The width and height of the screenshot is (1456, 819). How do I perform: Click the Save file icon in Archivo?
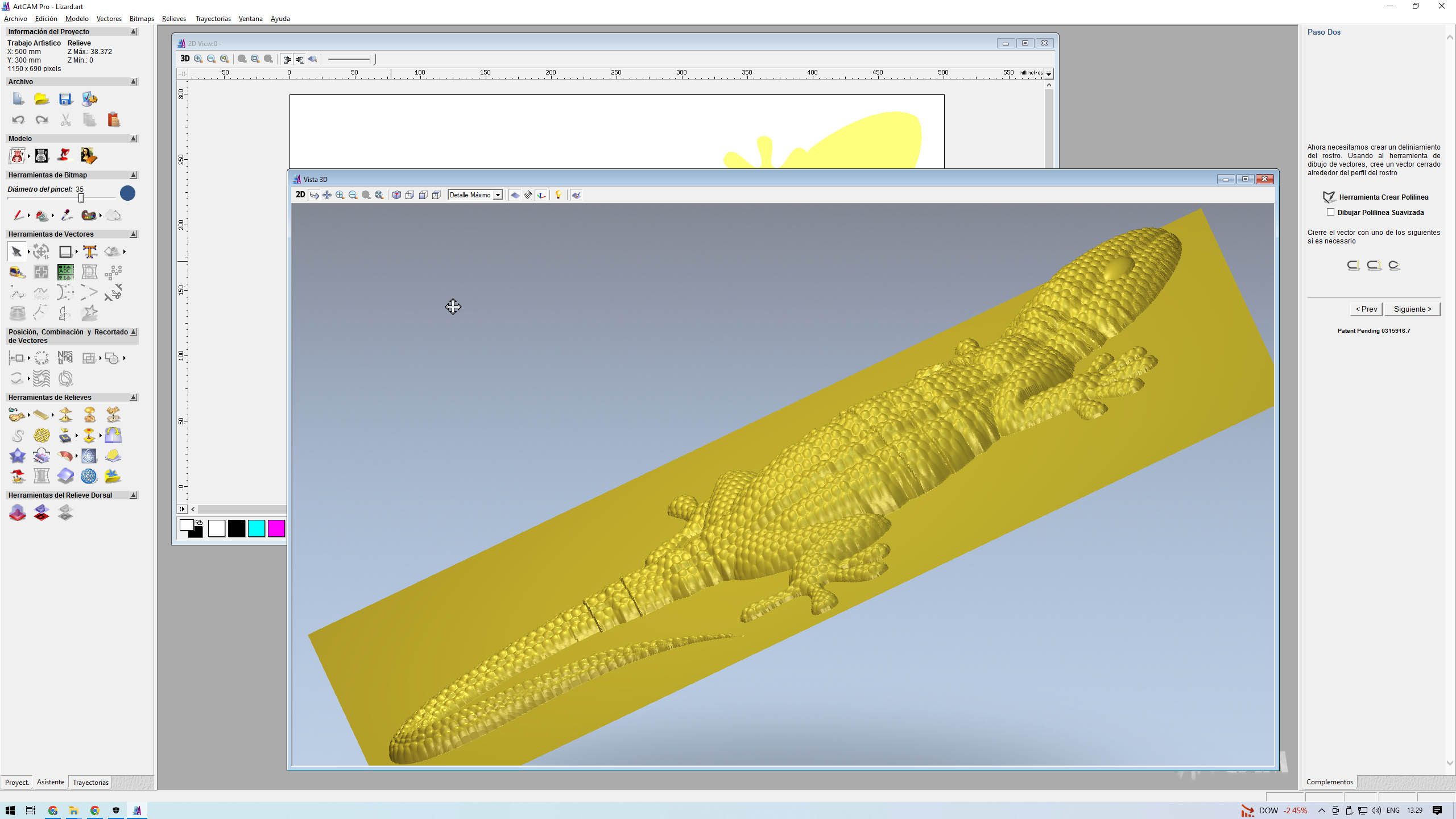pos(65,99)
